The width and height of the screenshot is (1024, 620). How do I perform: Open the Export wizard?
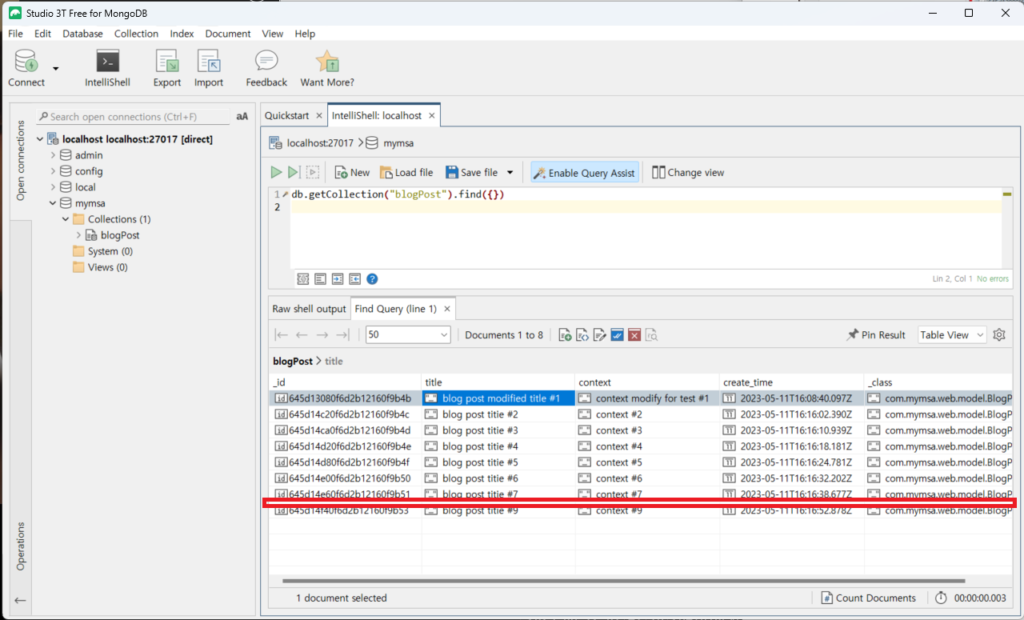(167, 68)
